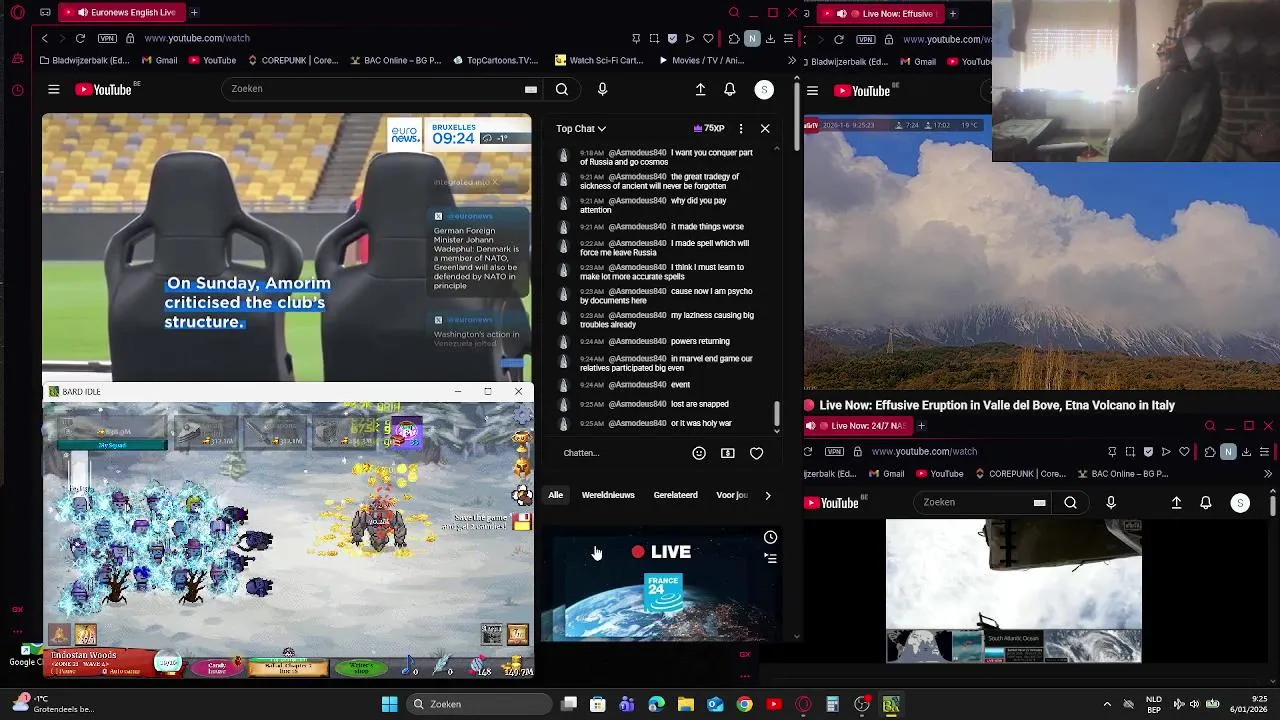Open downloads in Euronews window
1280x720 pixels.
(770, 38)
